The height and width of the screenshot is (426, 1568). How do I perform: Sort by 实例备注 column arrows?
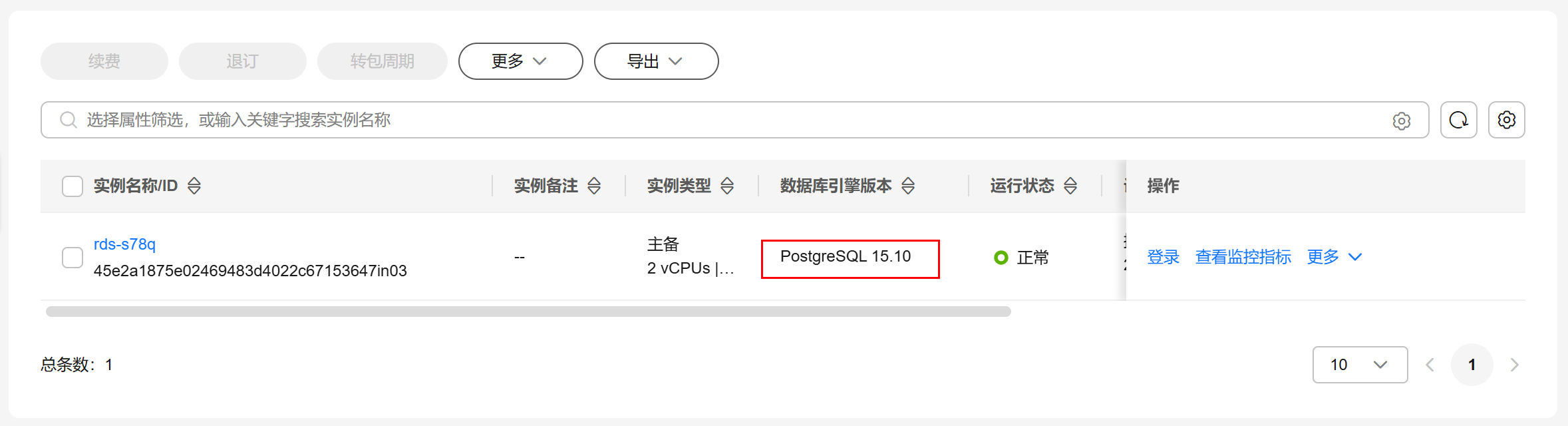point(594,186)
